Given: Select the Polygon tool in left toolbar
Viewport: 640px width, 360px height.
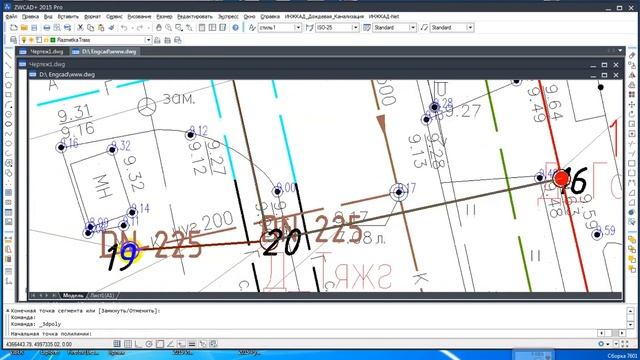Looking at the screenshot, I should (9, 85).
